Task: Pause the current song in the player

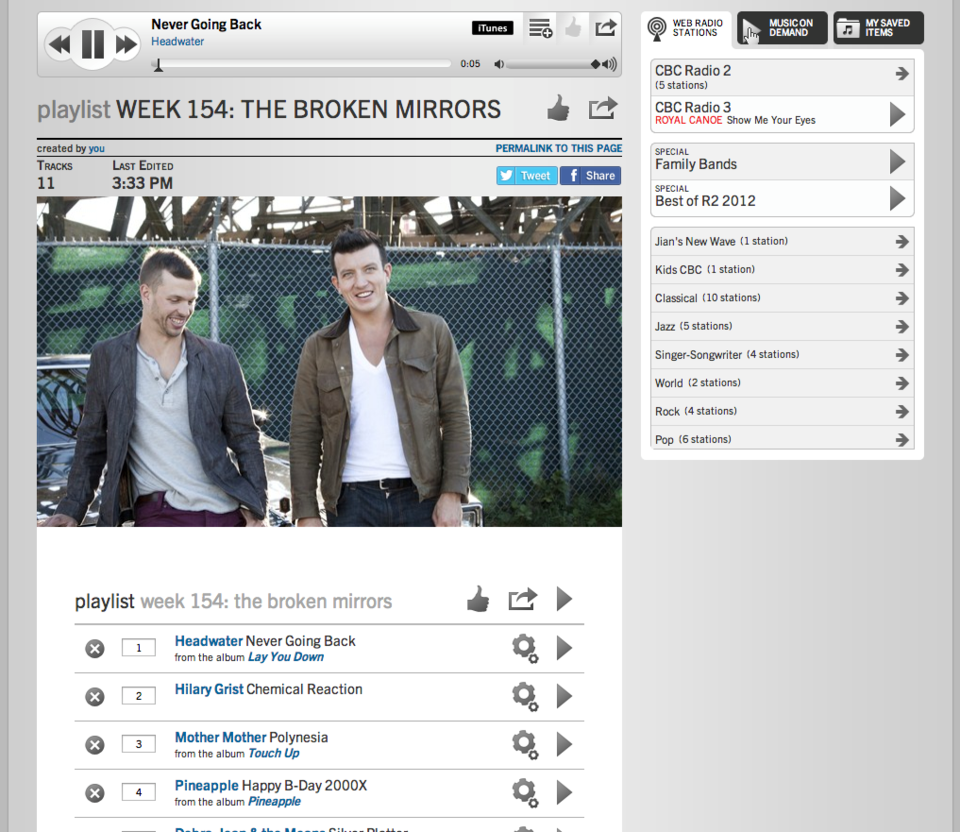Action: 92,44
